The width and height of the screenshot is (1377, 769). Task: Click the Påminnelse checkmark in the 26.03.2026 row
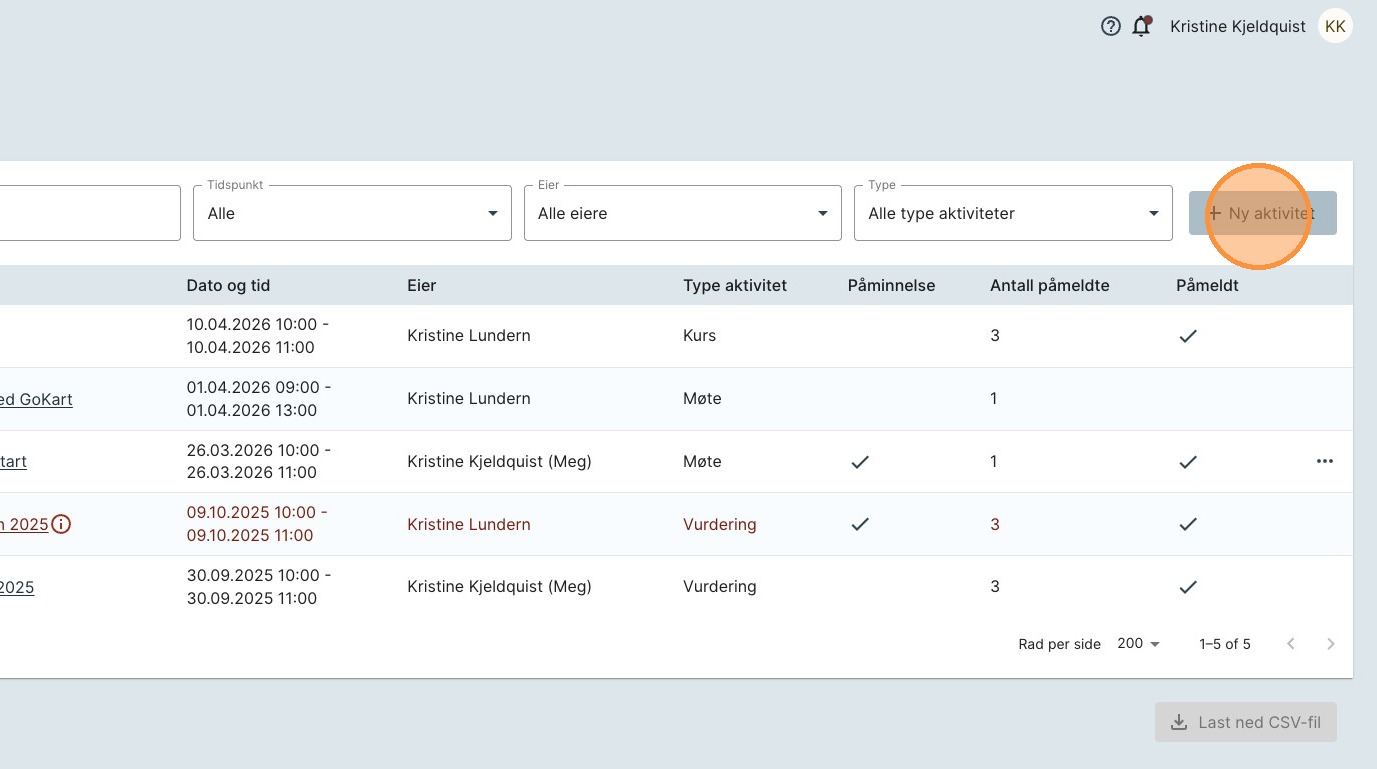coord(859,461)
